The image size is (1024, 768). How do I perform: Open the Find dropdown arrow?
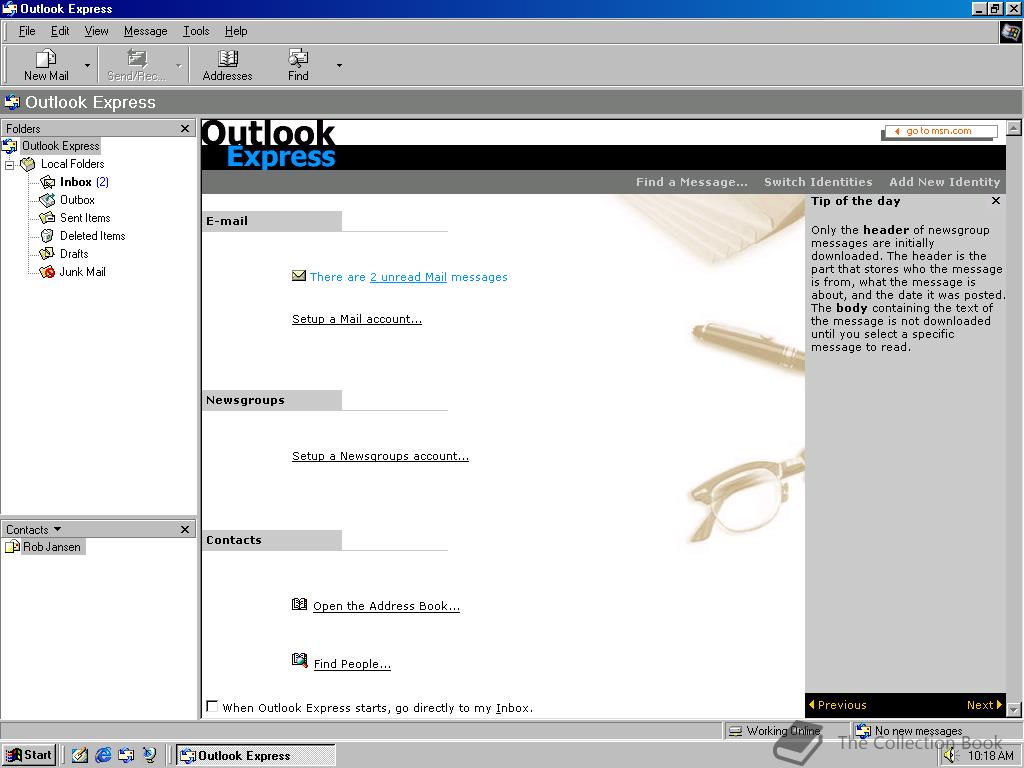pos(339,65)
